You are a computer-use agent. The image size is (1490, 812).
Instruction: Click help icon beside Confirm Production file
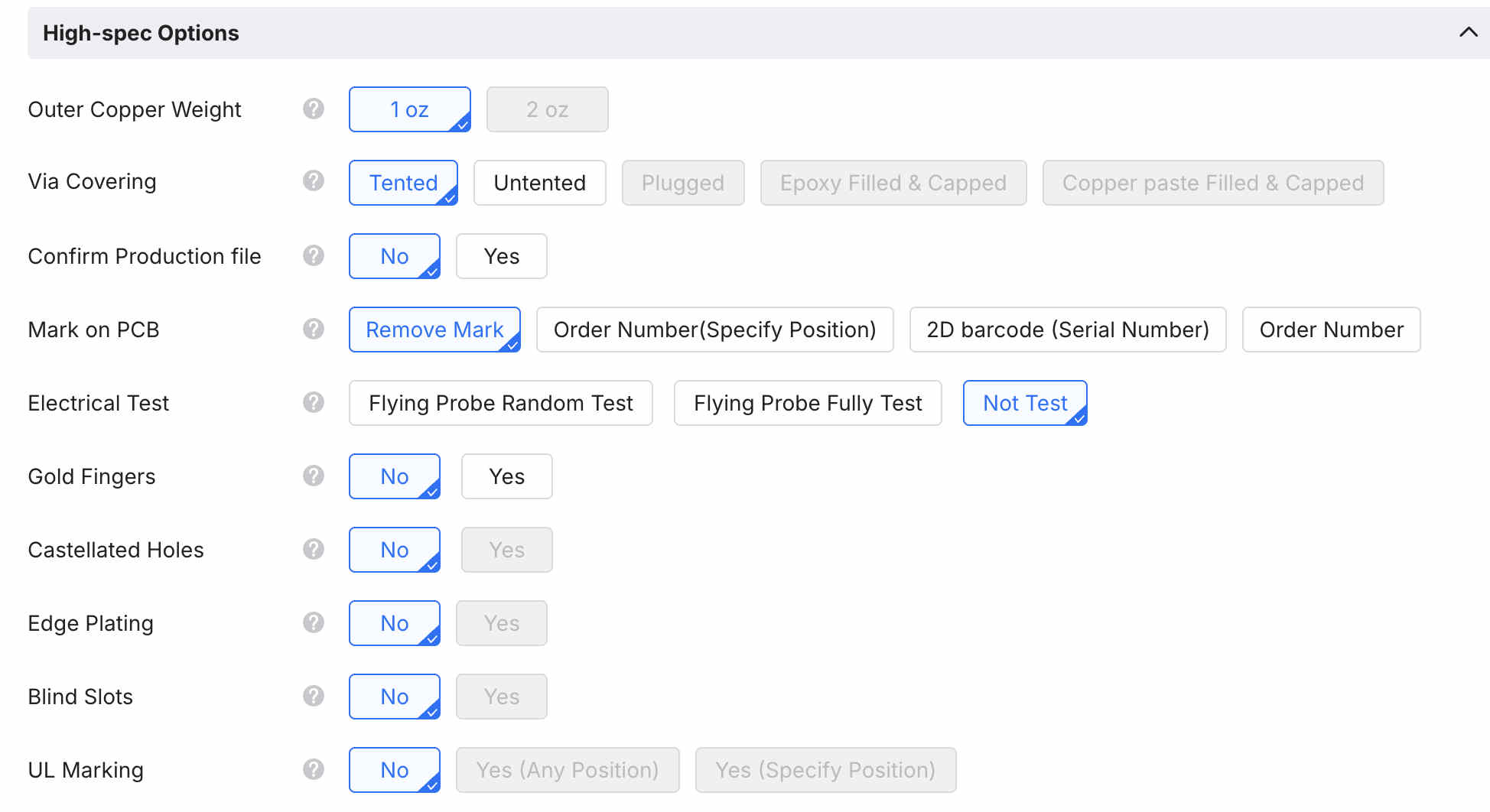click(314, 255)
